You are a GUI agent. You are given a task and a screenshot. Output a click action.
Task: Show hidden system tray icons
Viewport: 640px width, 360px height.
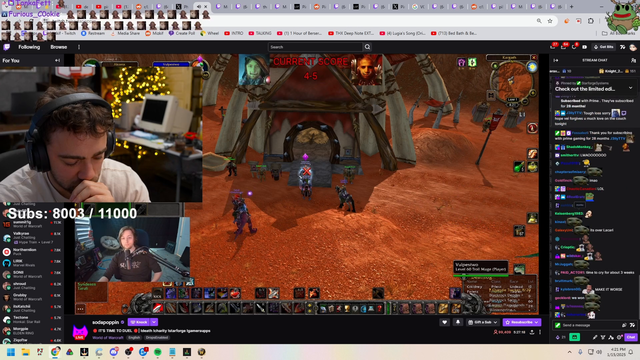tap(569, 352)
